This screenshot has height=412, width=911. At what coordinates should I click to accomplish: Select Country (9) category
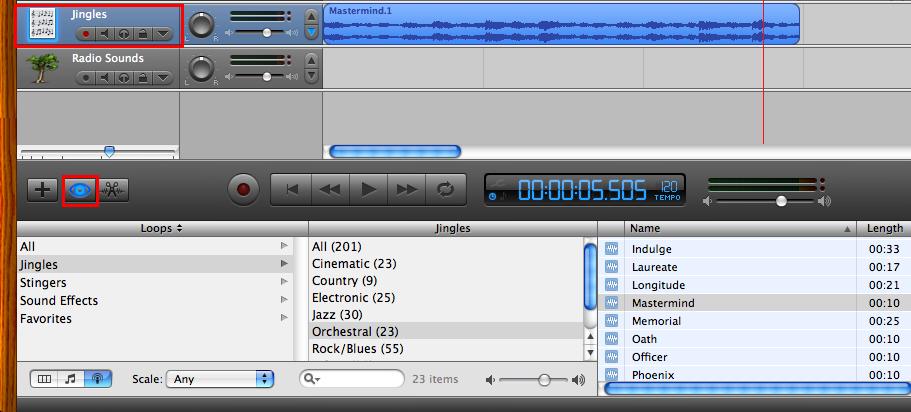click(x=446, y=280)
